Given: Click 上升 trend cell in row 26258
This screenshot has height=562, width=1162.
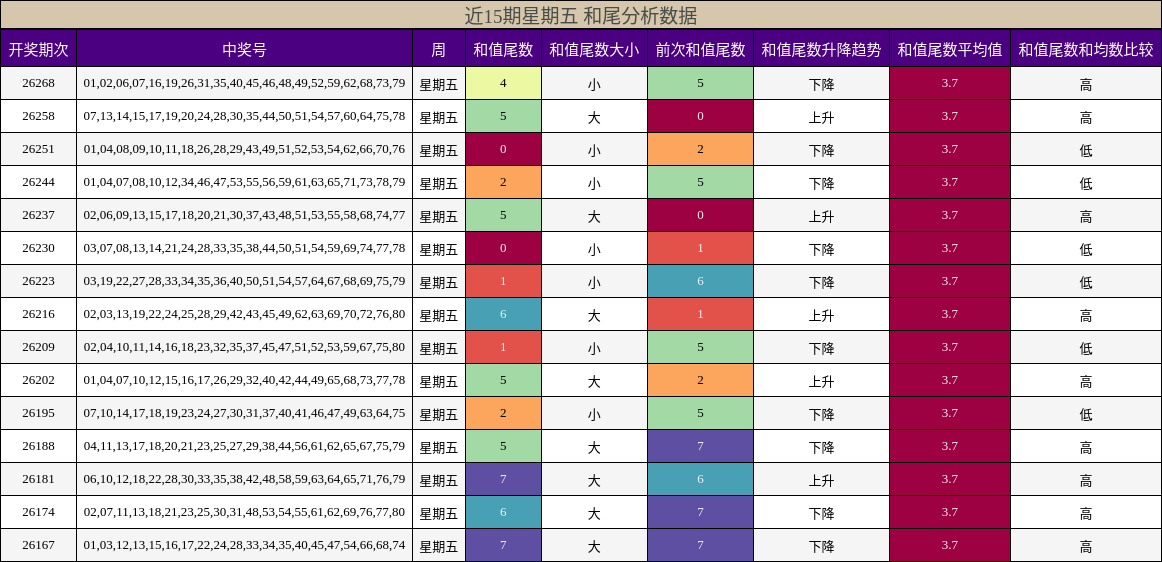Looking at the screenshot, I should tap(821, 116).
